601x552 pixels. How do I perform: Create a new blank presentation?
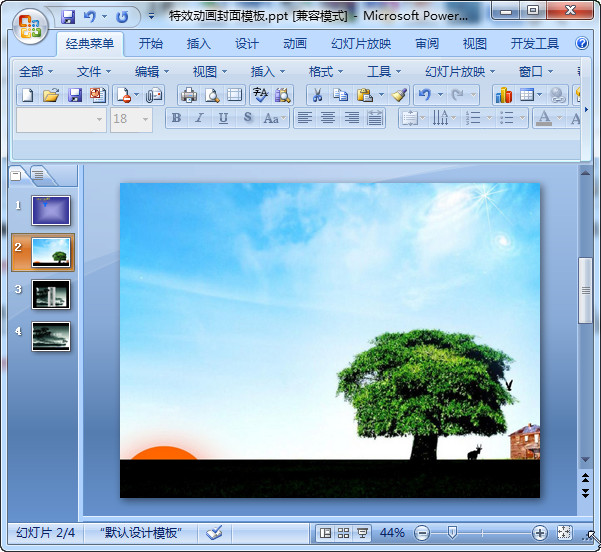coord(28,95)
